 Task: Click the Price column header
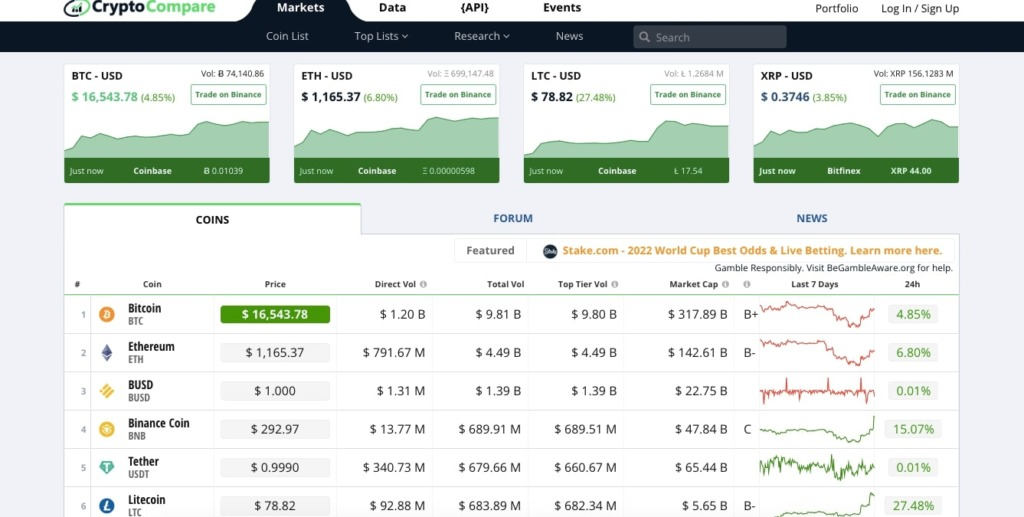(275, 285)
